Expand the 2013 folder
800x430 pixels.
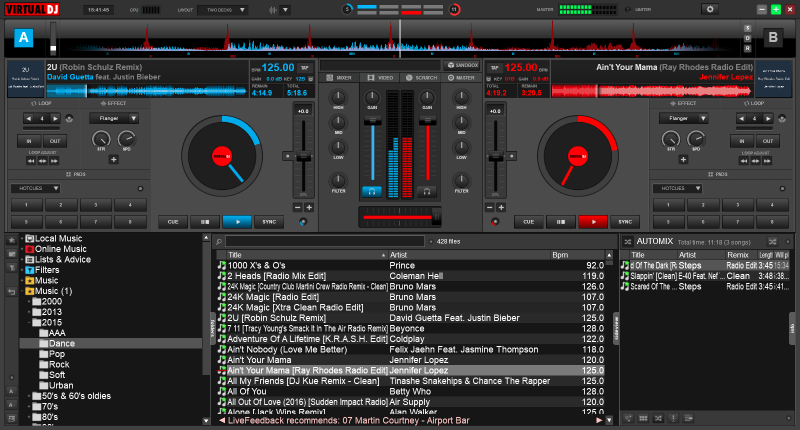pyautogui.click(x=29, y=312)
